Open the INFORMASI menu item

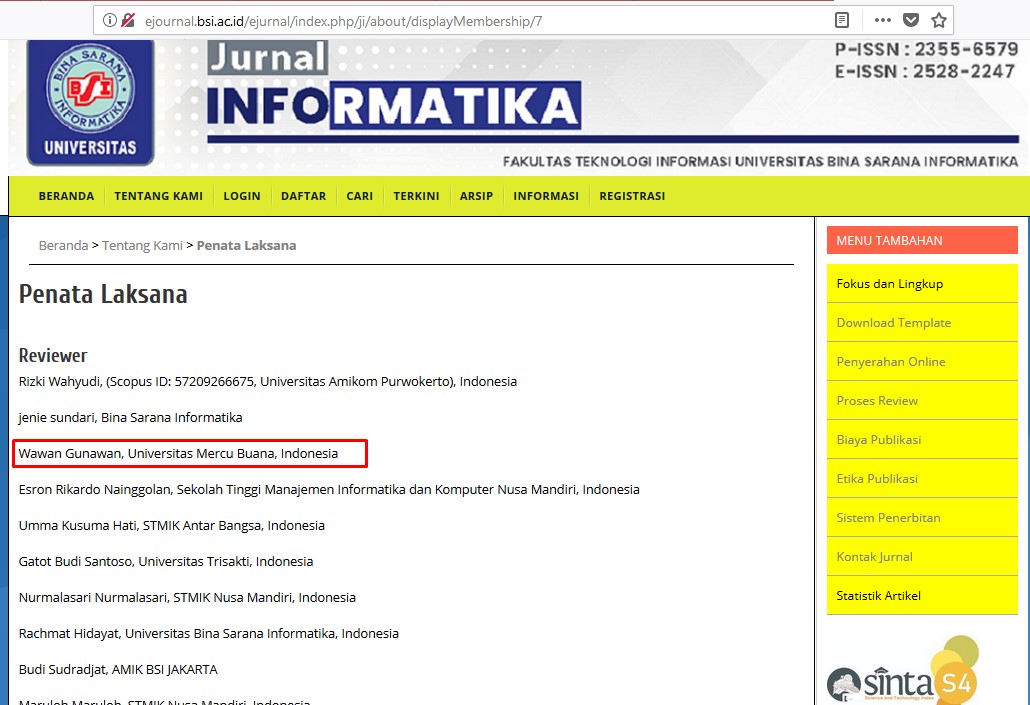546,196
